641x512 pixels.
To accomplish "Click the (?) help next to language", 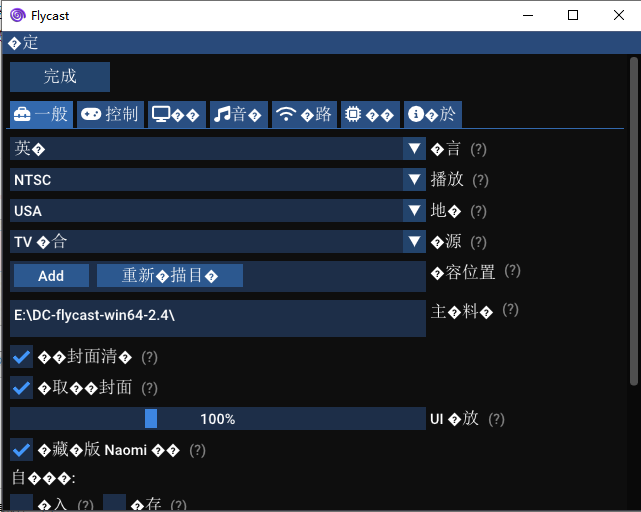I will coord(478,149).
